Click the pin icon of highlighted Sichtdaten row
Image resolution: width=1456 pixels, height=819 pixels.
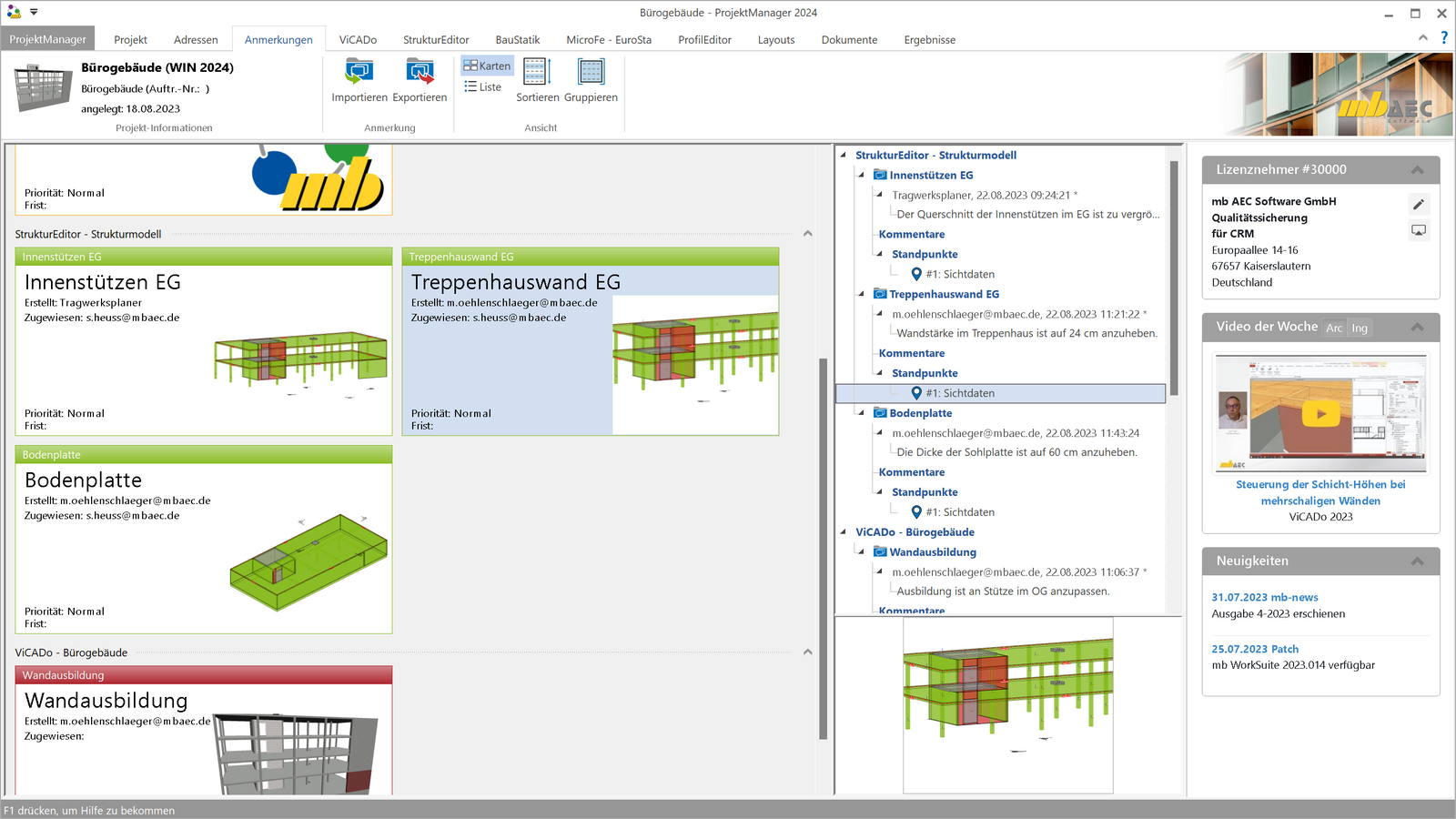[x=916, y=393]
